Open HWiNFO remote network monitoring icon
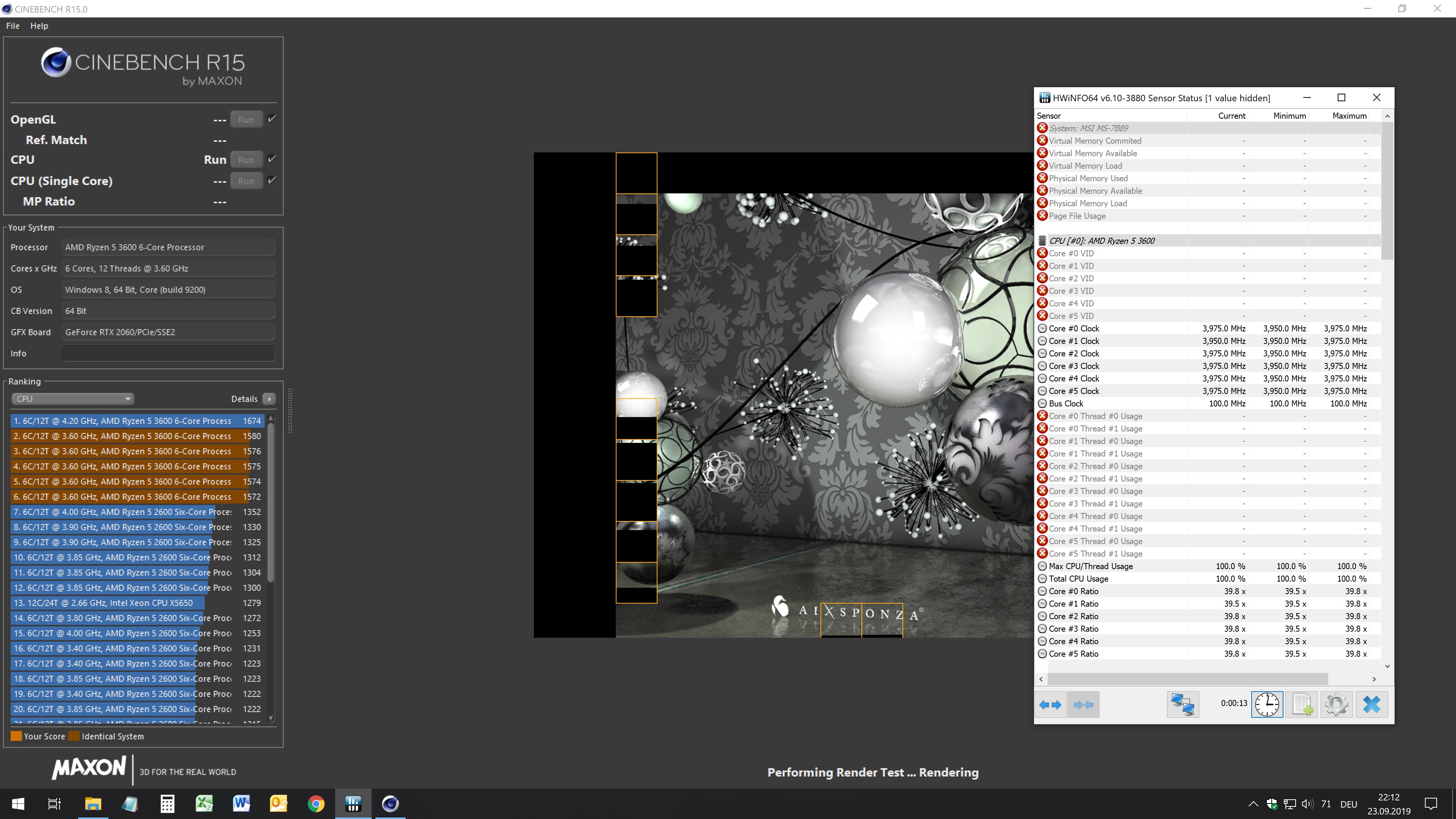This screenshot has height=819, width=1456. pos(1183,704)
